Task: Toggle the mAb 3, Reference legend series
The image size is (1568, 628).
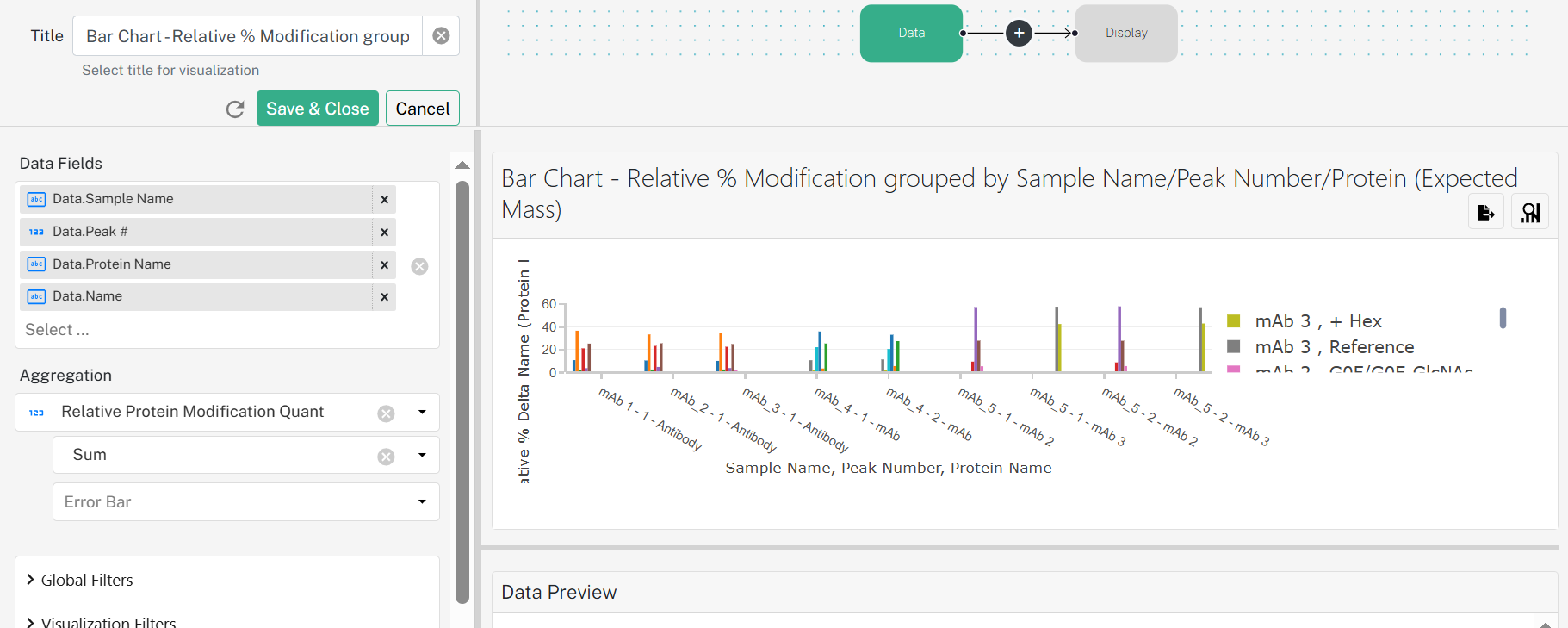Action: pyautogui.click(x=1321, y=347)
